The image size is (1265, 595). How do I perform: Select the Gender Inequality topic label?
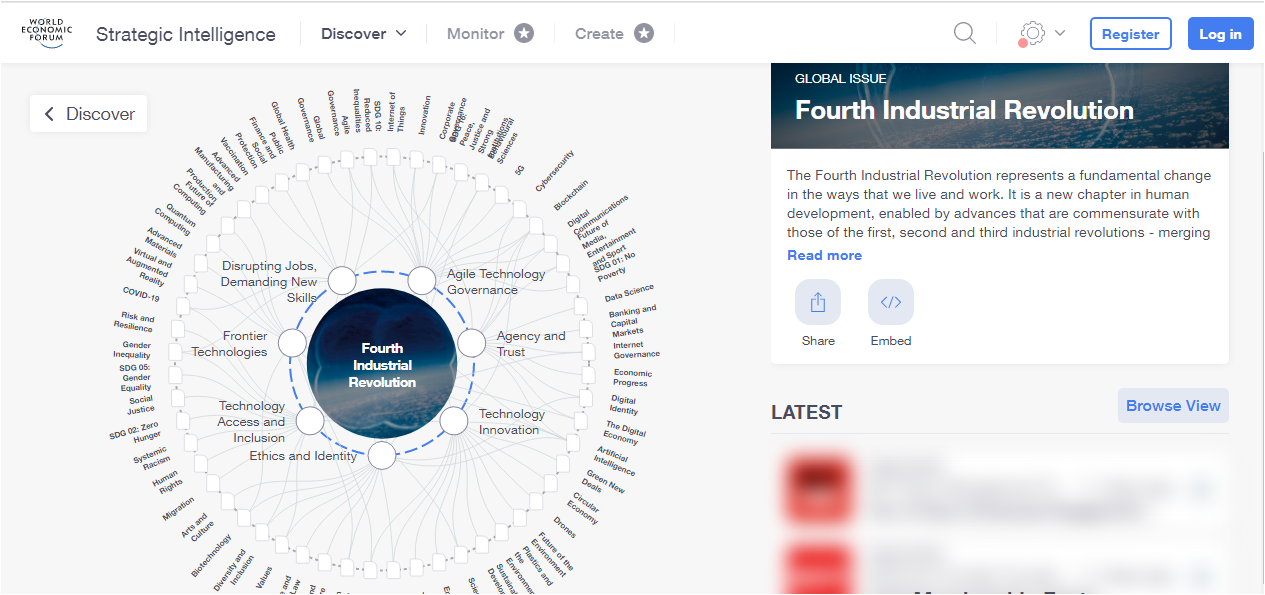[x=130, y=350]
